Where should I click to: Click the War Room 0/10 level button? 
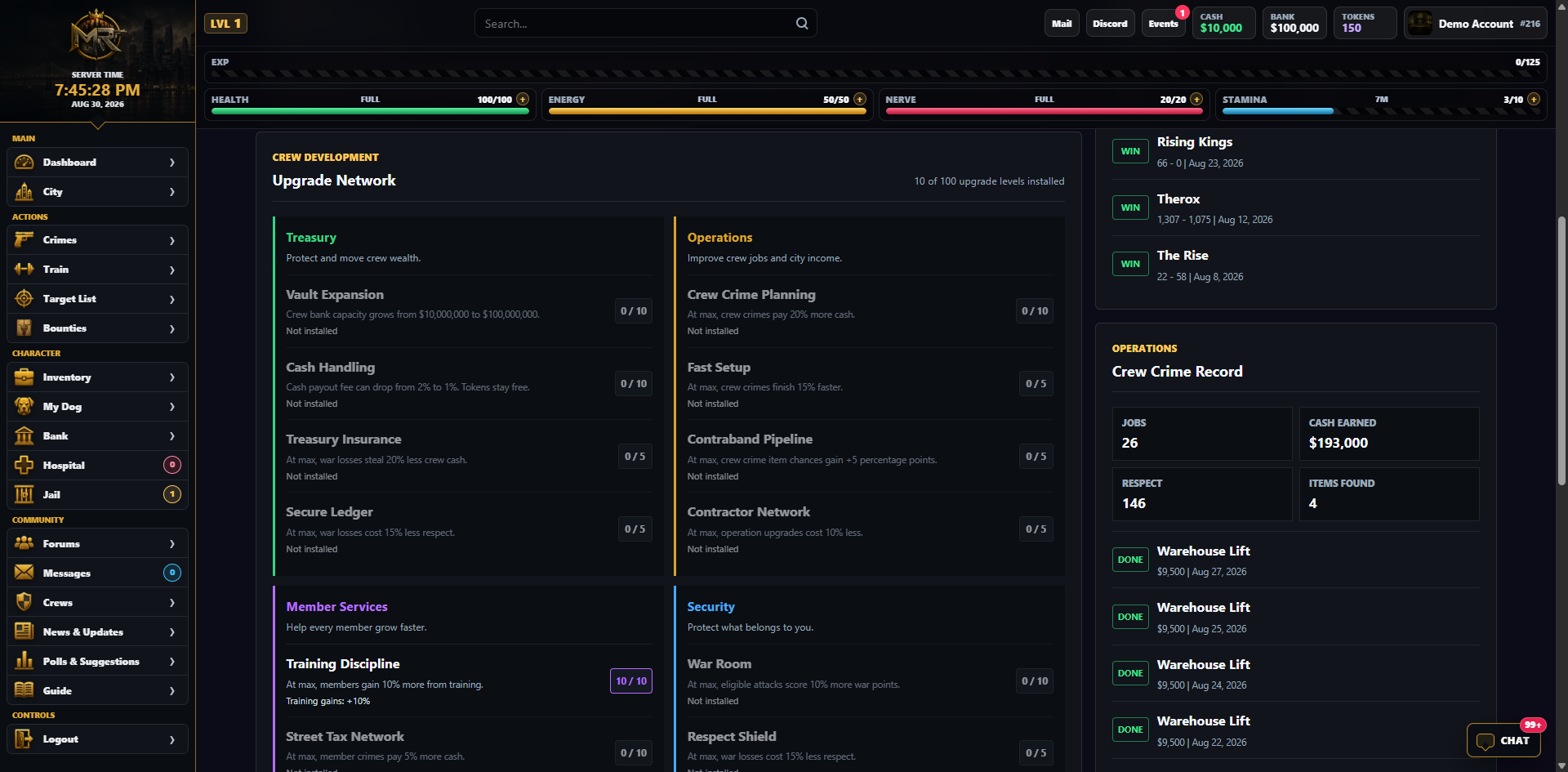pos(1035,681)
